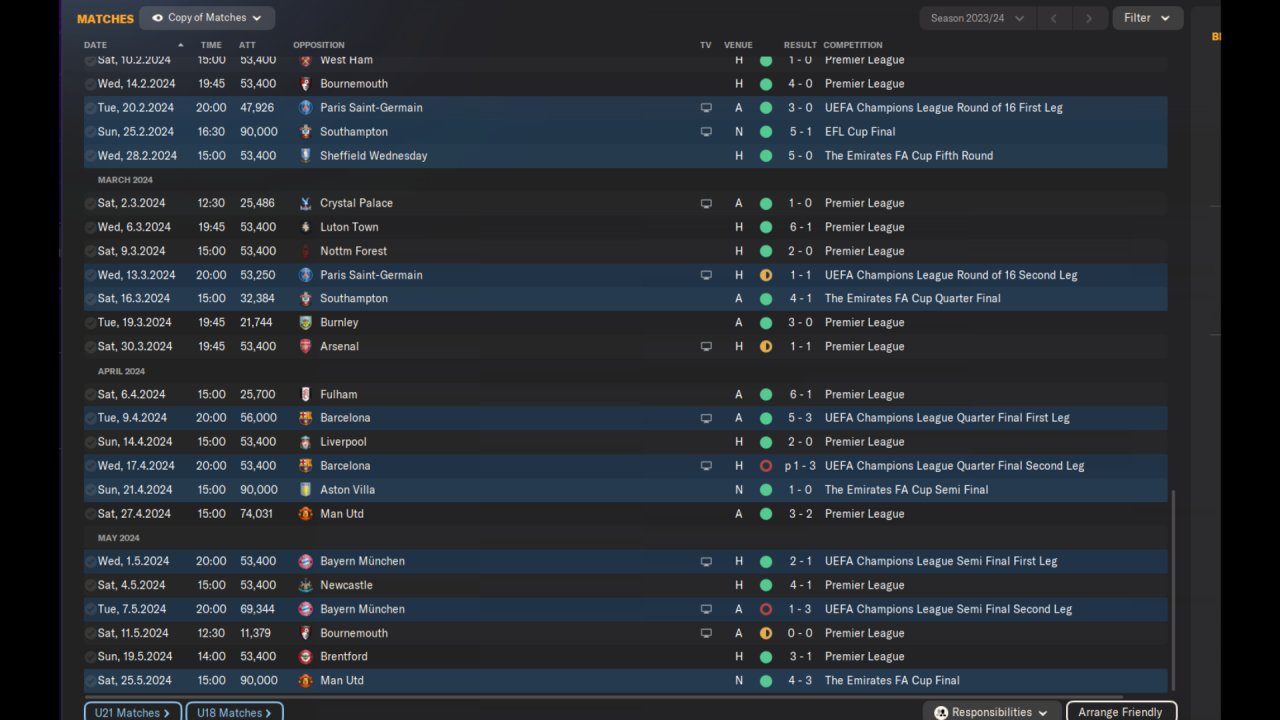Toggle the tick for Sat 2.3.2024 Crystal Palace match
Image resolution: width=1280 pixels, height=720 pixels.
(90, 203)
